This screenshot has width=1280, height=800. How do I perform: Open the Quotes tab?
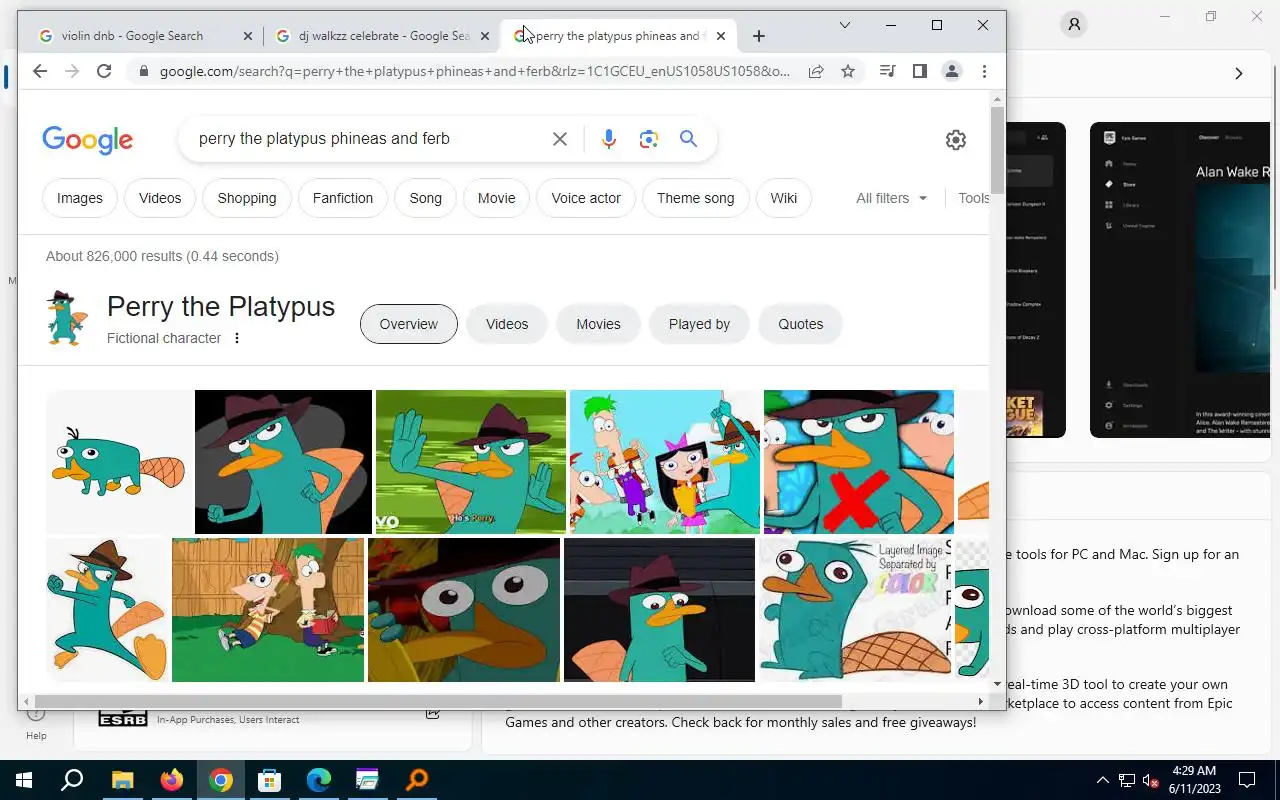coord(801,324)
